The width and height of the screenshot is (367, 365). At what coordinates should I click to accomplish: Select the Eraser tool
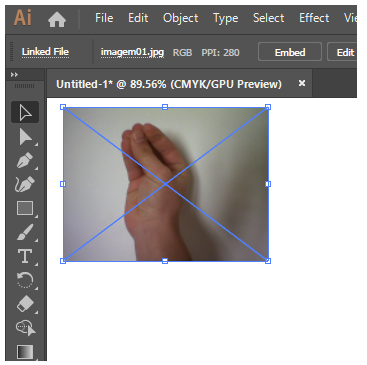pyautogui.click(x=25, y=304)
